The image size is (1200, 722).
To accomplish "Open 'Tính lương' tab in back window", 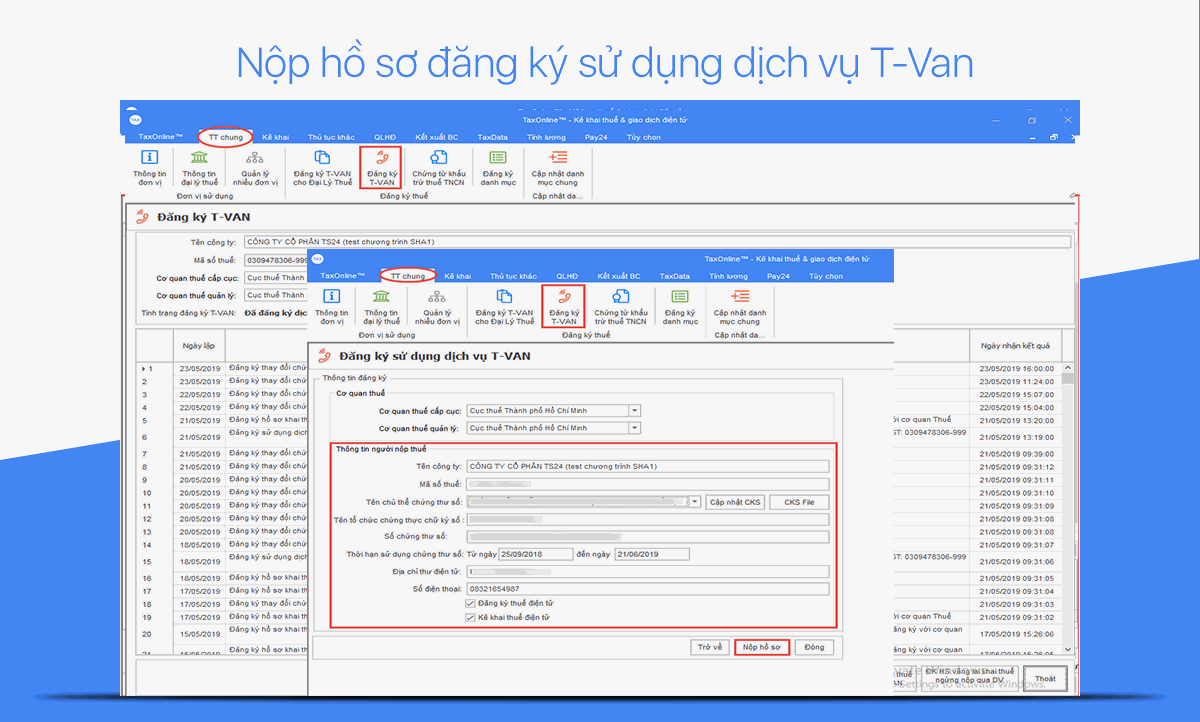I will [x=547, y=137].
